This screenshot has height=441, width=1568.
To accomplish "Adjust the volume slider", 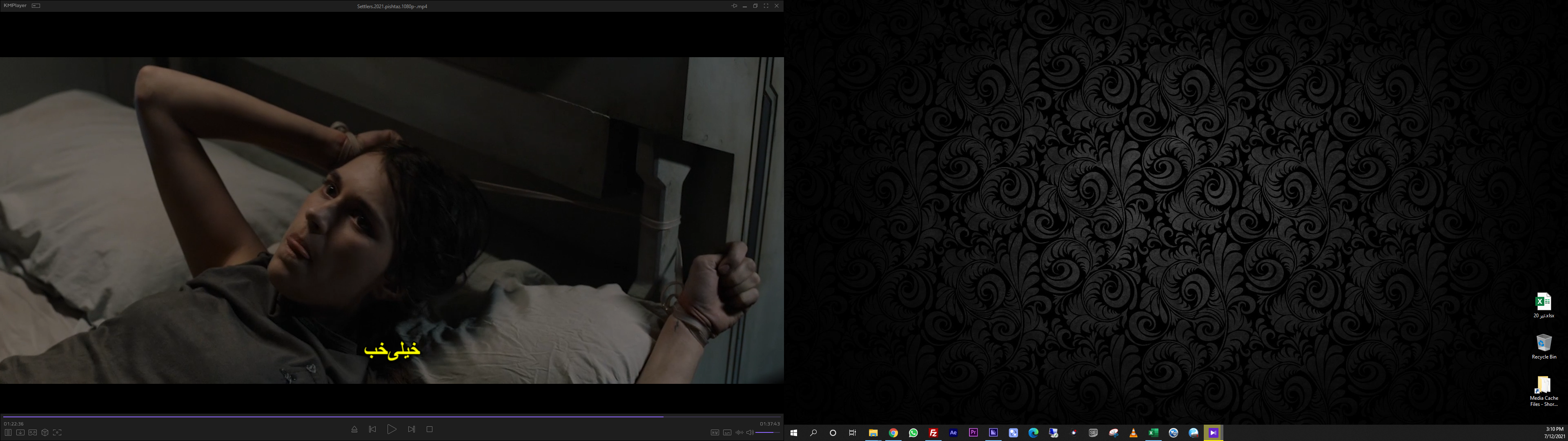I will [x=768, y=432].
